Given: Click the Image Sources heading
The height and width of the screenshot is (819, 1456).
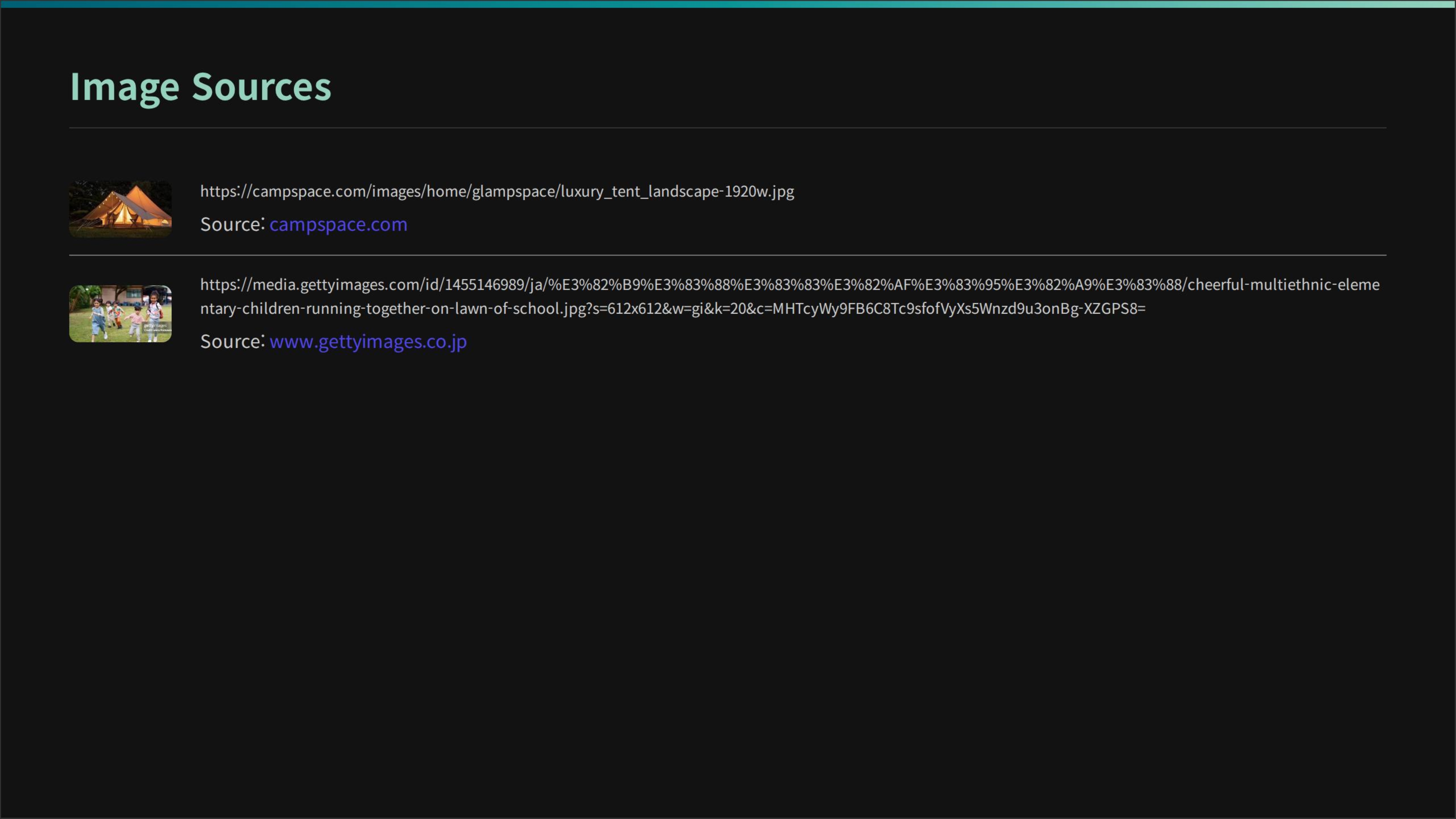Looking at the screenshot, I should click(200, 87).
